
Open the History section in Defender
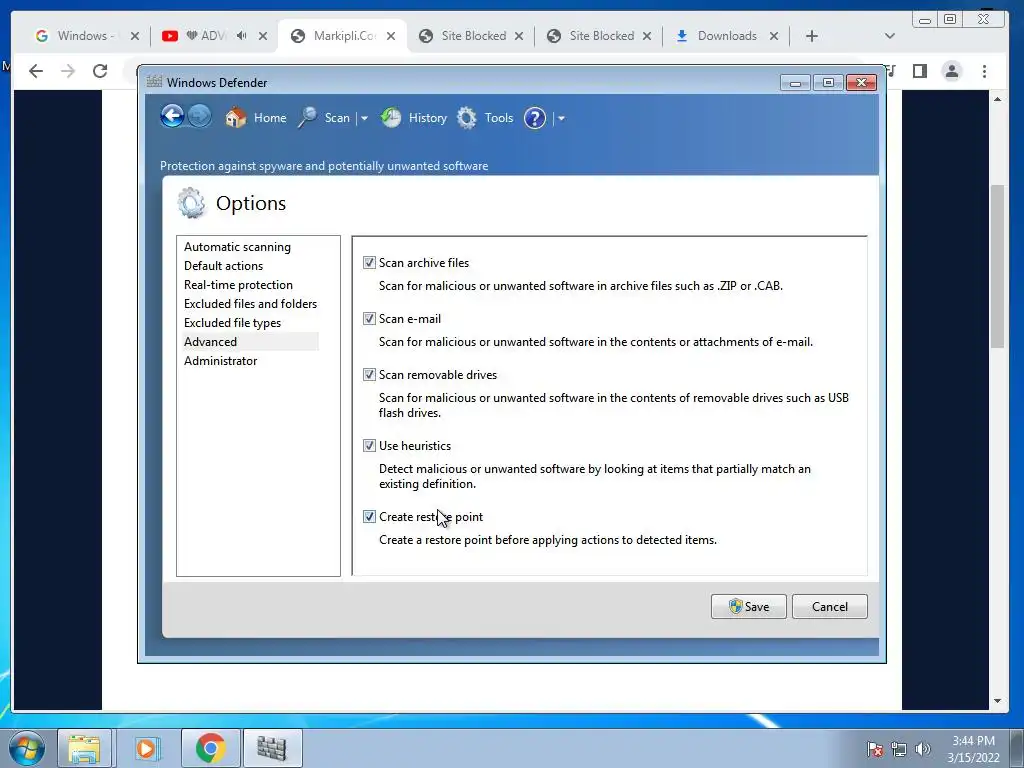click(414, 118)
